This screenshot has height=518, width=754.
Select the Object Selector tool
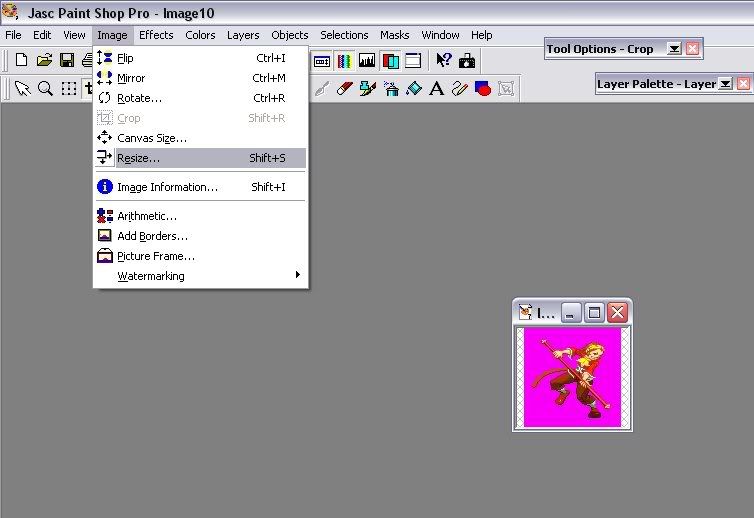click(506, 88)
